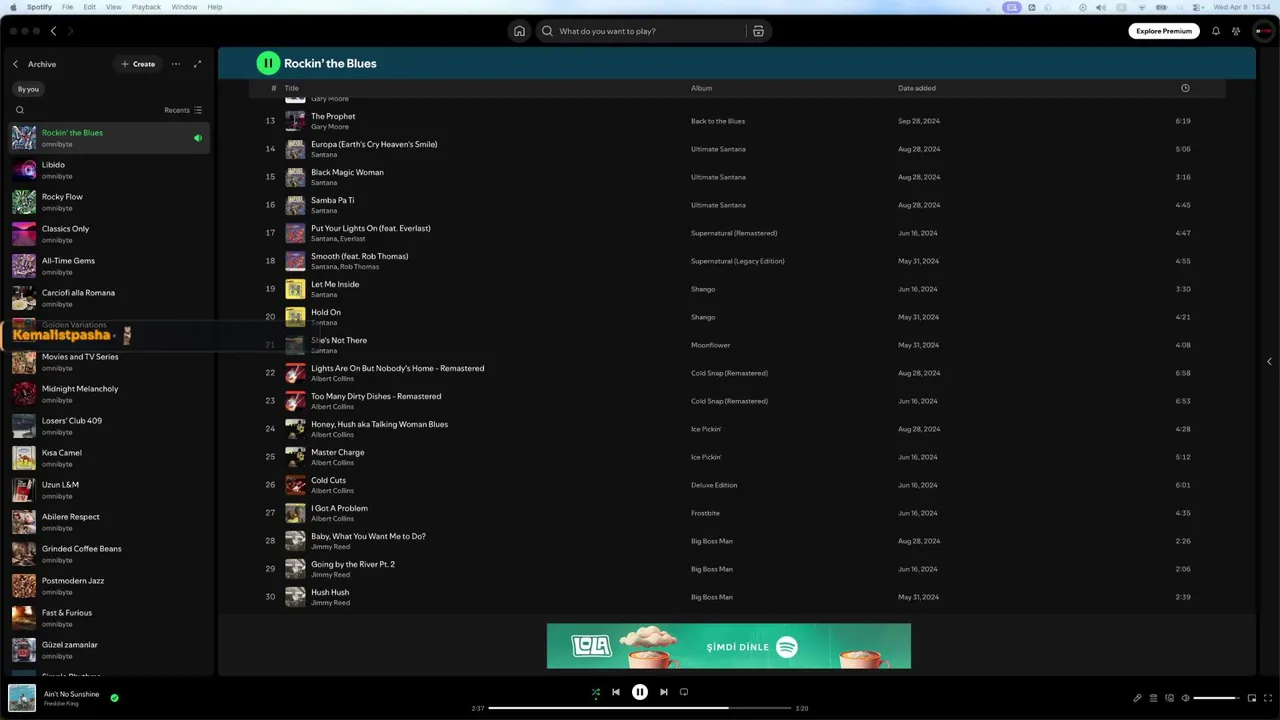Viewport: 1280px width, 720px height.
Task: Open the Edit menu
Action: pyautogui.click(x=90, y=7)
